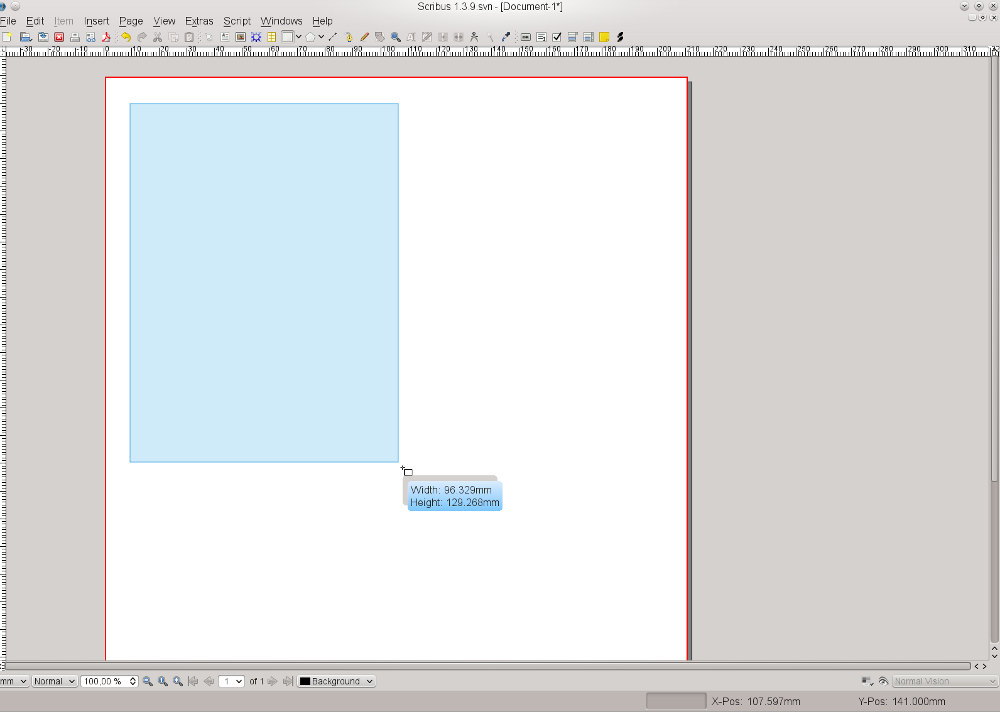Open the Insert menu
Image resolution: width=1000 pixels, height=712 pixels.
[97, 21]
